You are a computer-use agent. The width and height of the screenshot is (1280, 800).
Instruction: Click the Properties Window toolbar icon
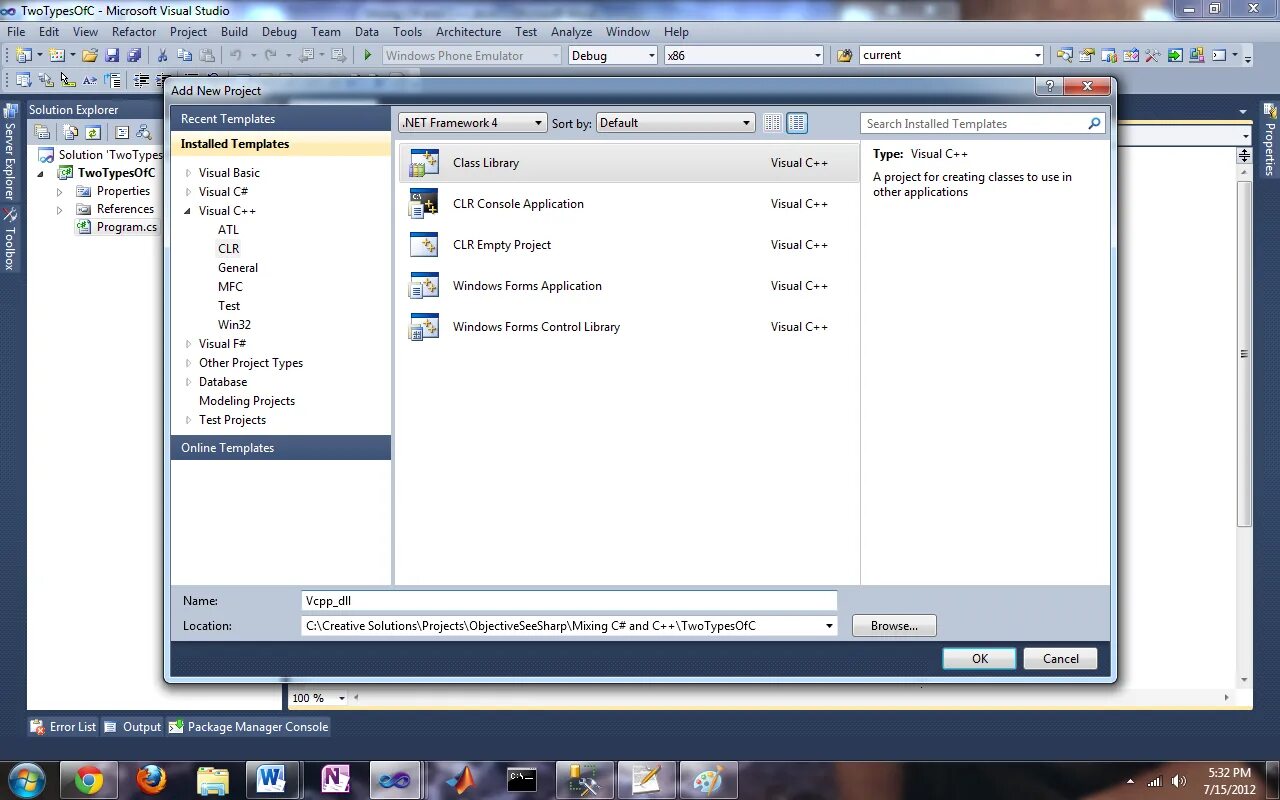point(1086,55)
